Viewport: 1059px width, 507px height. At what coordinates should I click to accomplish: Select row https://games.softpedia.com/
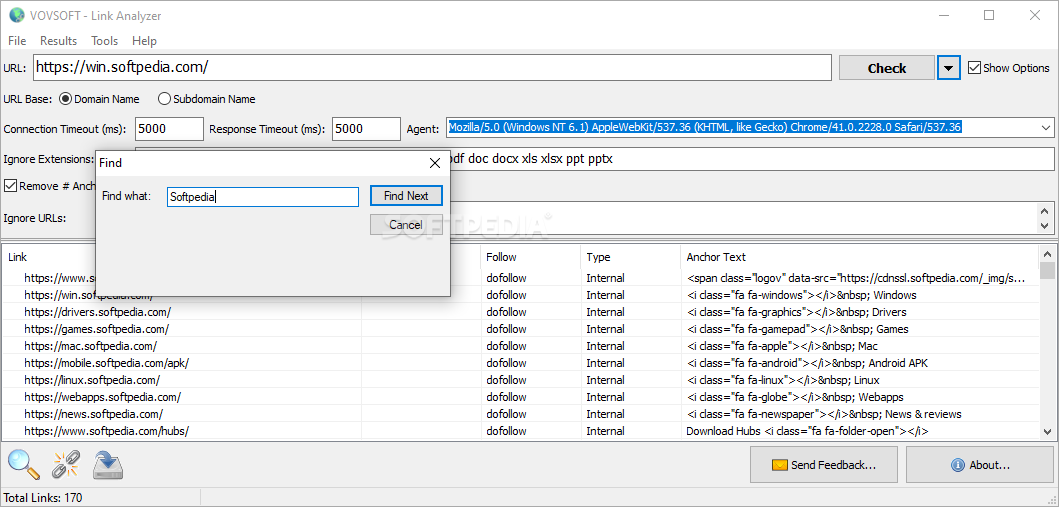tap(520, 329)
